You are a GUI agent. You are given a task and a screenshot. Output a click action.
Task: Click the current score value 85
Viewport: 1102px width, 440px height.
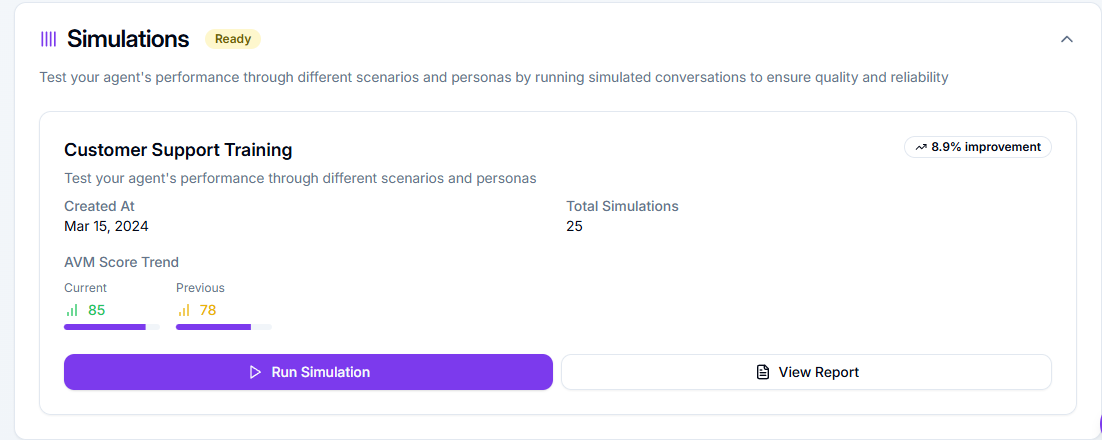point(96,310)
